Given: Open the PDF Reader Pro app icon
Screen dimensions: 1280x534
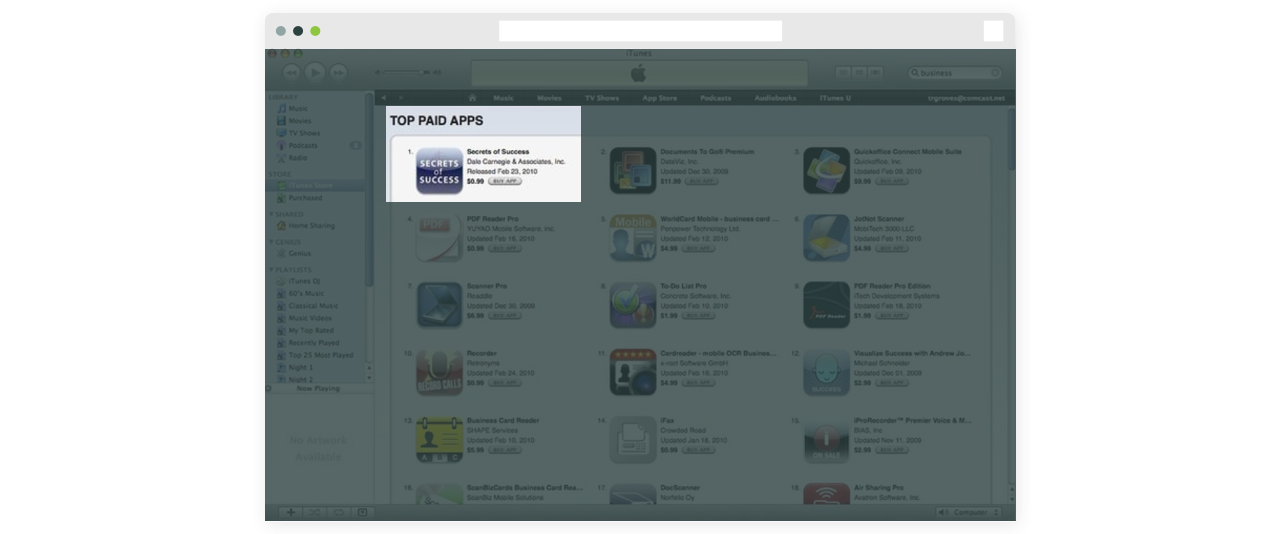Looking at the screenshot, I should coord(439,238).
